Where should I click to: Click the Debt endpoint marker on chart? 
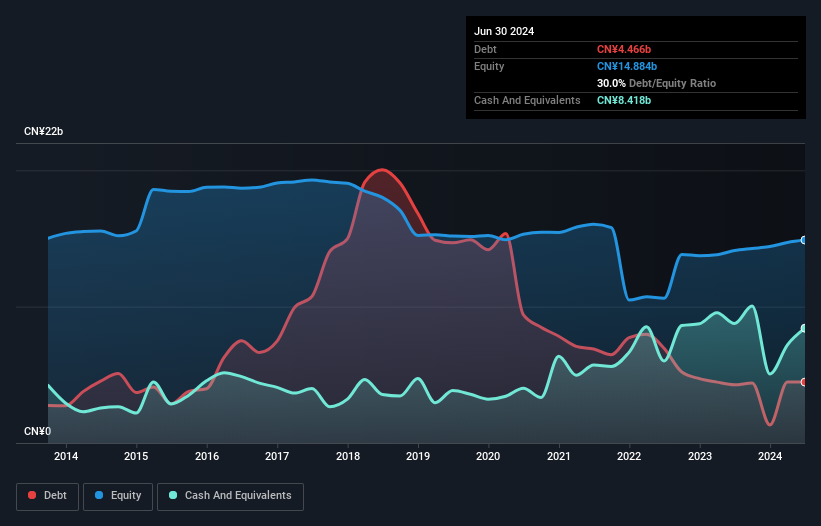click(804, 382)
